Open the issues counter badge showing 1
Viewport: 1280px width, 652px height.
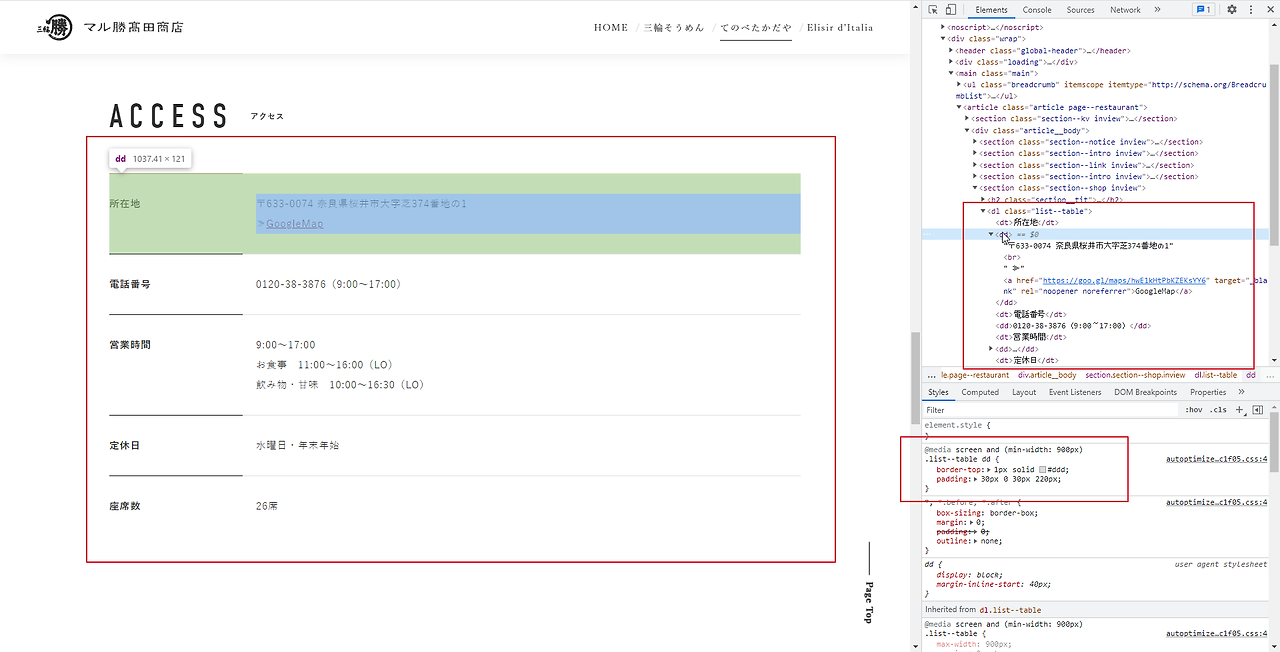pos(1204,10)
